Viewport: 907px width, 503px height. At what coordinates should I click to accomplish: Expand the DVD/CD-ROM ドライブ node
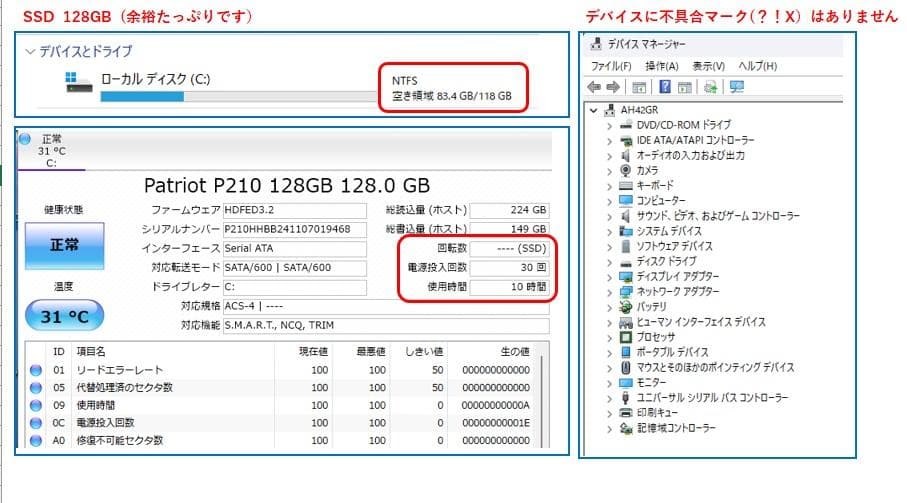[x=609, y=125]
